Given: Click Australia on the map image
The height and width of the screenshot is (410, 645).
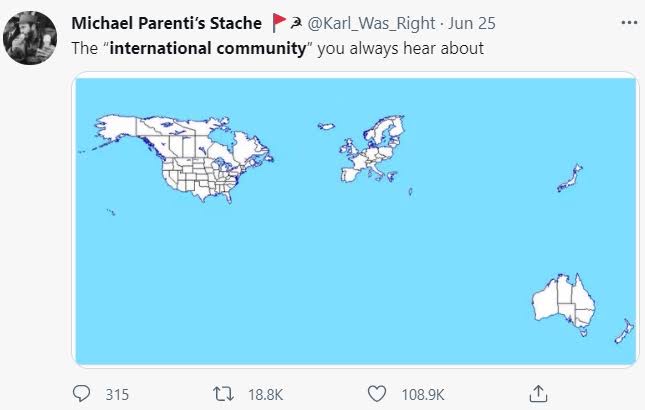Looking at the screenshot, I should pos(563,303).
